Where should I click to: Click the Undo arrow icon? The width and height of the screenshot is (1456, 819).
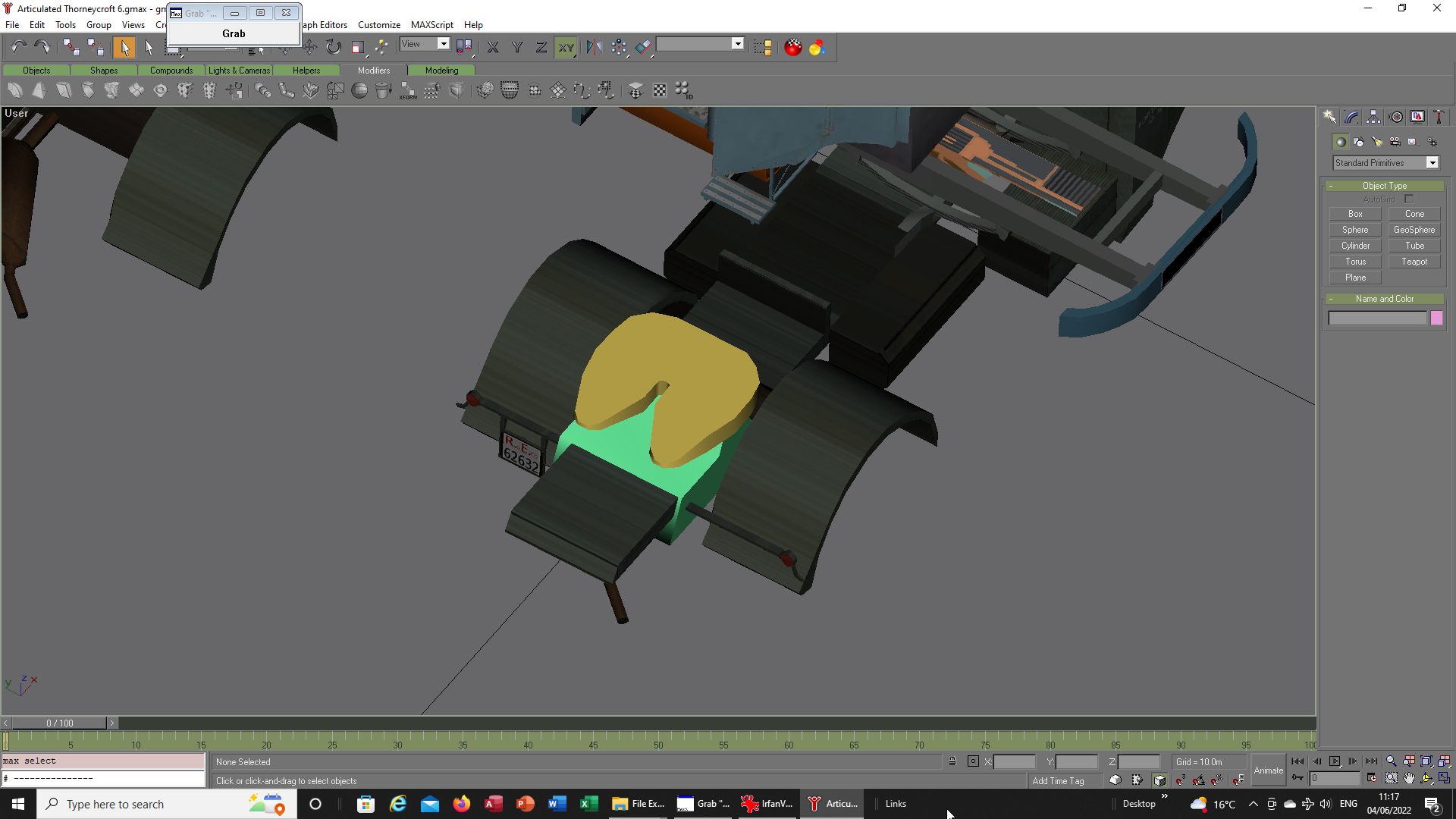[x=18, y=47]
